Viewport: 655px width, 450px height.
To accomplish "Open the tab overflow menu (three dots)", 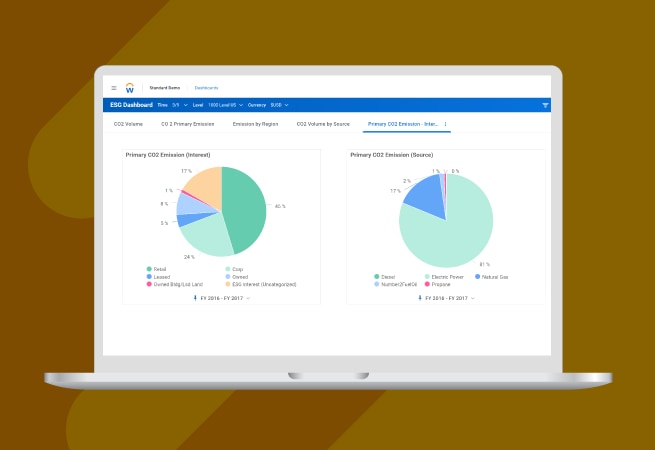I will click(x=446, y=124).
